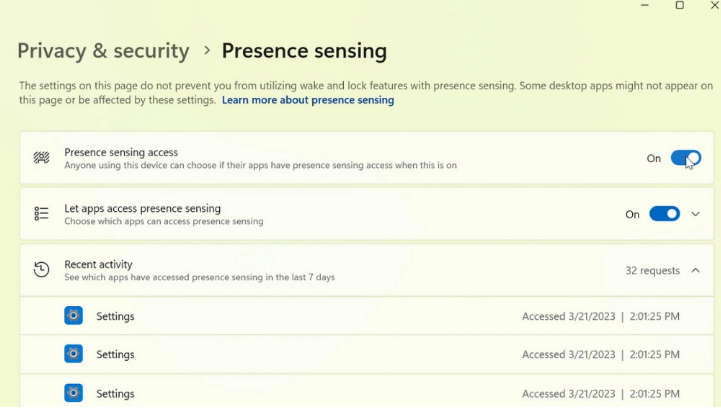Click the list icon beside Let apps access
This screenshot has height=413, width=721.
point(41,214)
